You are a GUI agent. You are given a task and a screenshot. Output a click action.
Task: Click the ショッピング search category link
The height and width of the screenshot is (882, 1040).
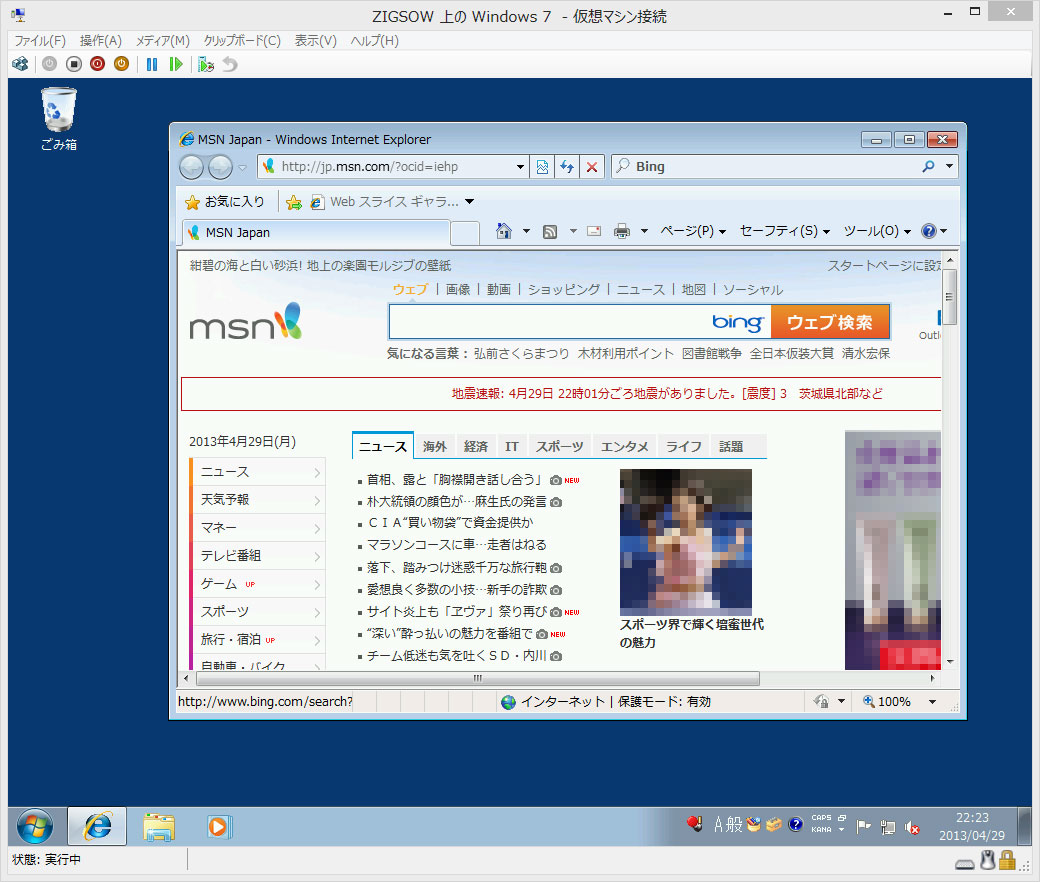click(564, 290)
